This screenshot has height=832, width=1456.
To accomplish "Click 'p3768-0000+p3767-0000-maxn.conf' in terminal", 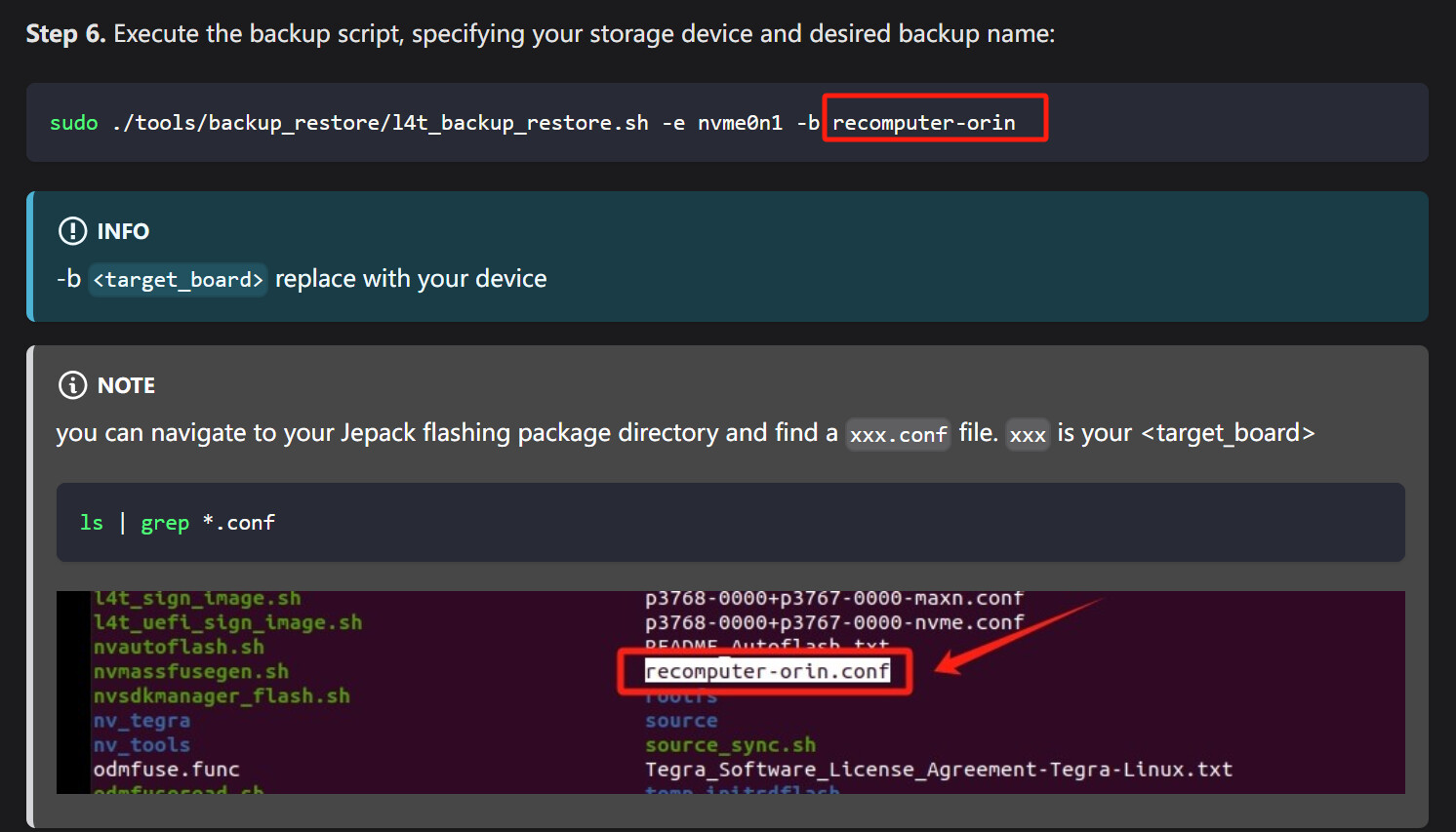I will (x=834, y=598).
